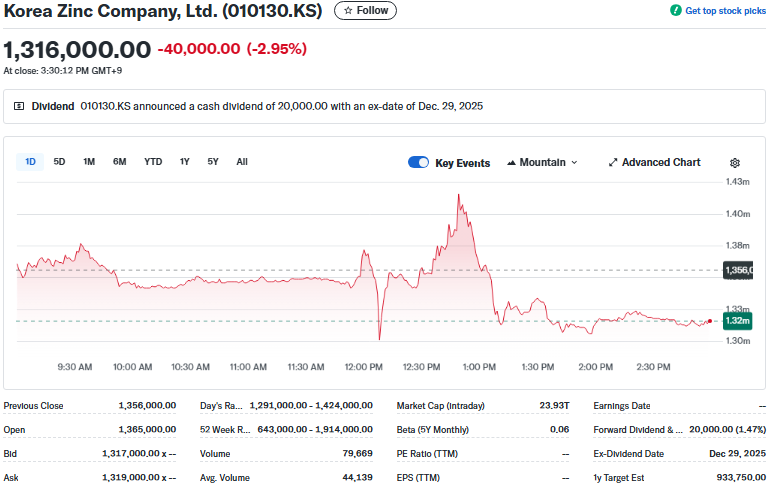This screenshot has width=773, height=489.
Task: Open chart settings gear icon
Action: point(735,163)
